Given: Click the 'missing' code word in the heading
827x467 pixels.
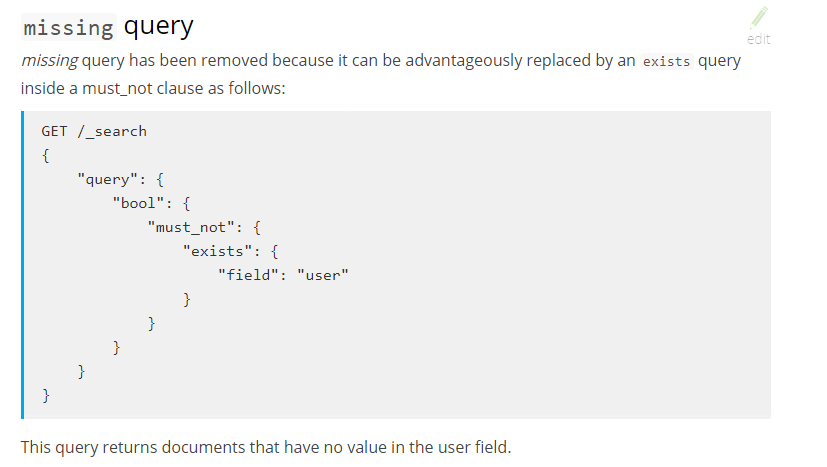Looking at the screenshot, I should tap(69, 27).
